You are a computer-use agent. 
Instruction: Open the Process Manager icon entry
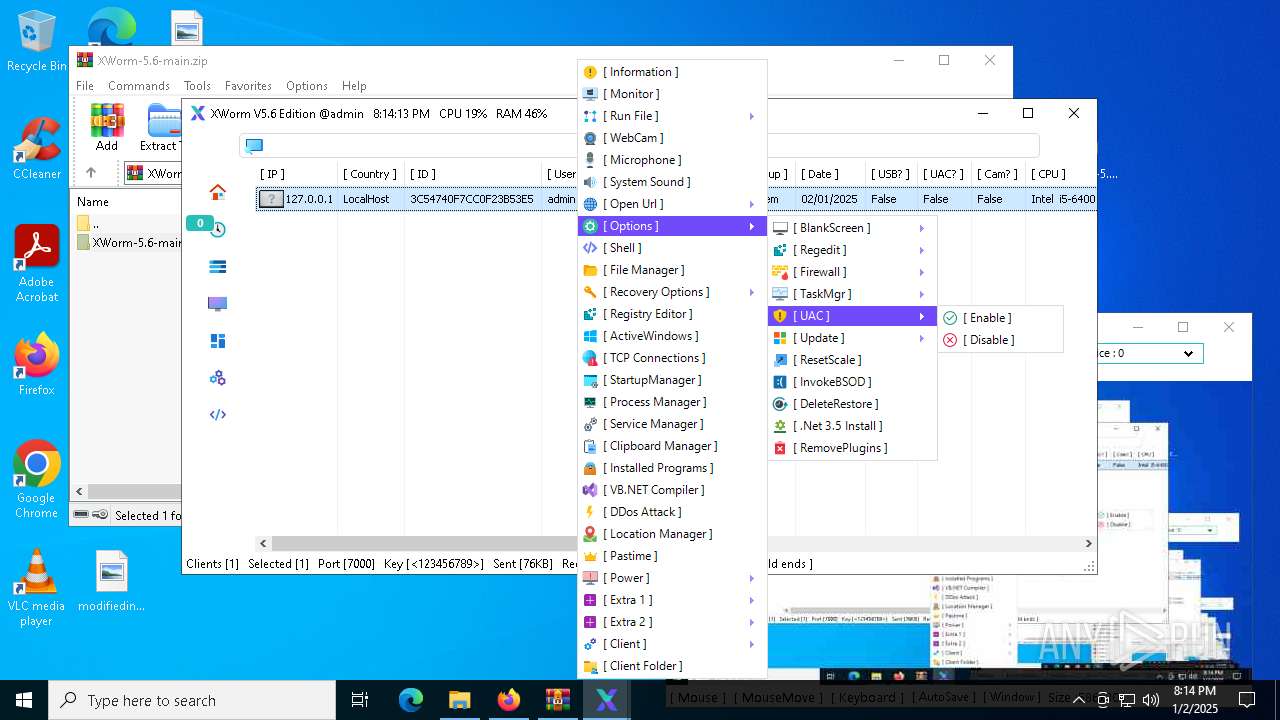pos(590,402)
